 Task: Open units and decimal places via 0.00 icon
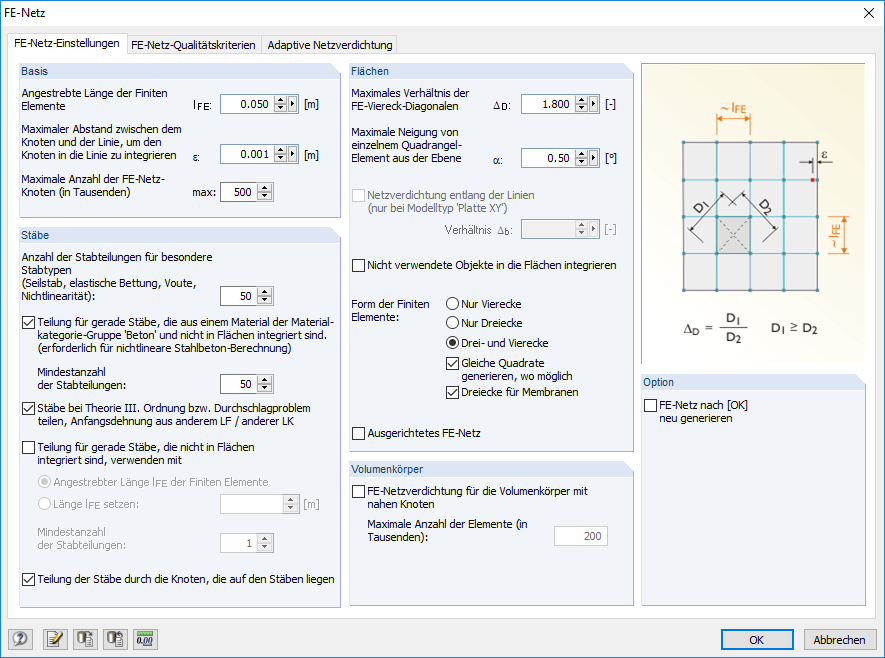tap(144, 639)
